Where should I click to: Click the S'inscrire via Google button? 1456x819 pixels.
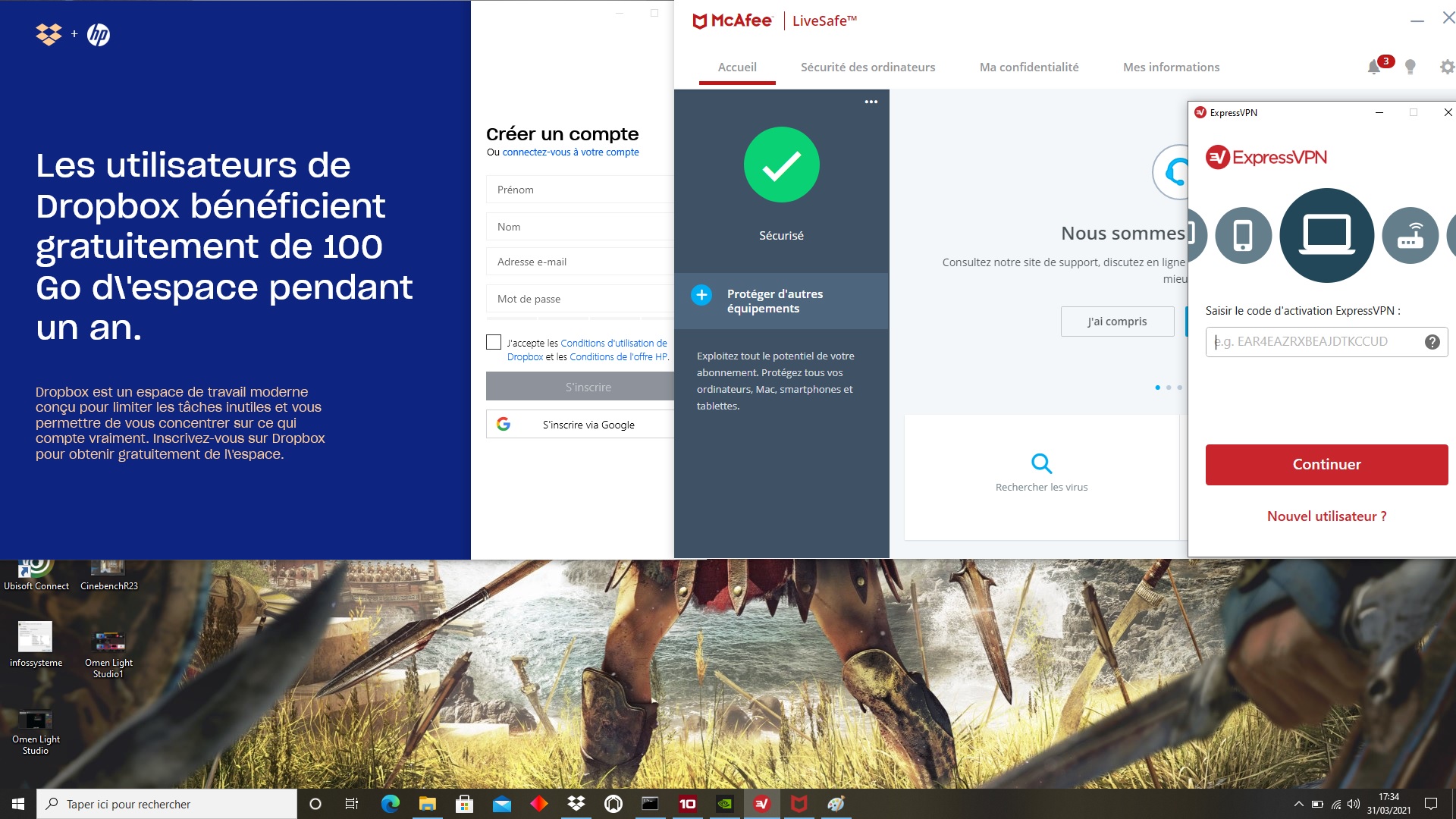(580, 425)
